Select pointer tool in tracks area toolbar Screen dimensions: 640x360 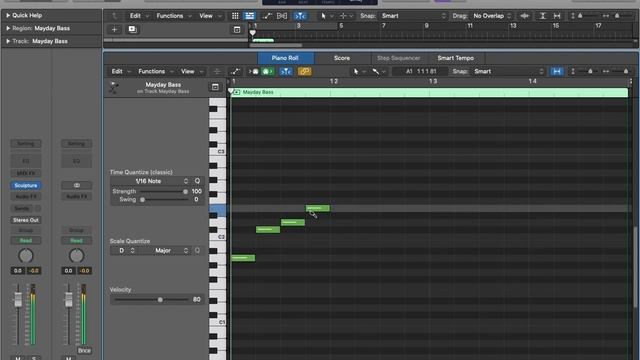(323, 16)
